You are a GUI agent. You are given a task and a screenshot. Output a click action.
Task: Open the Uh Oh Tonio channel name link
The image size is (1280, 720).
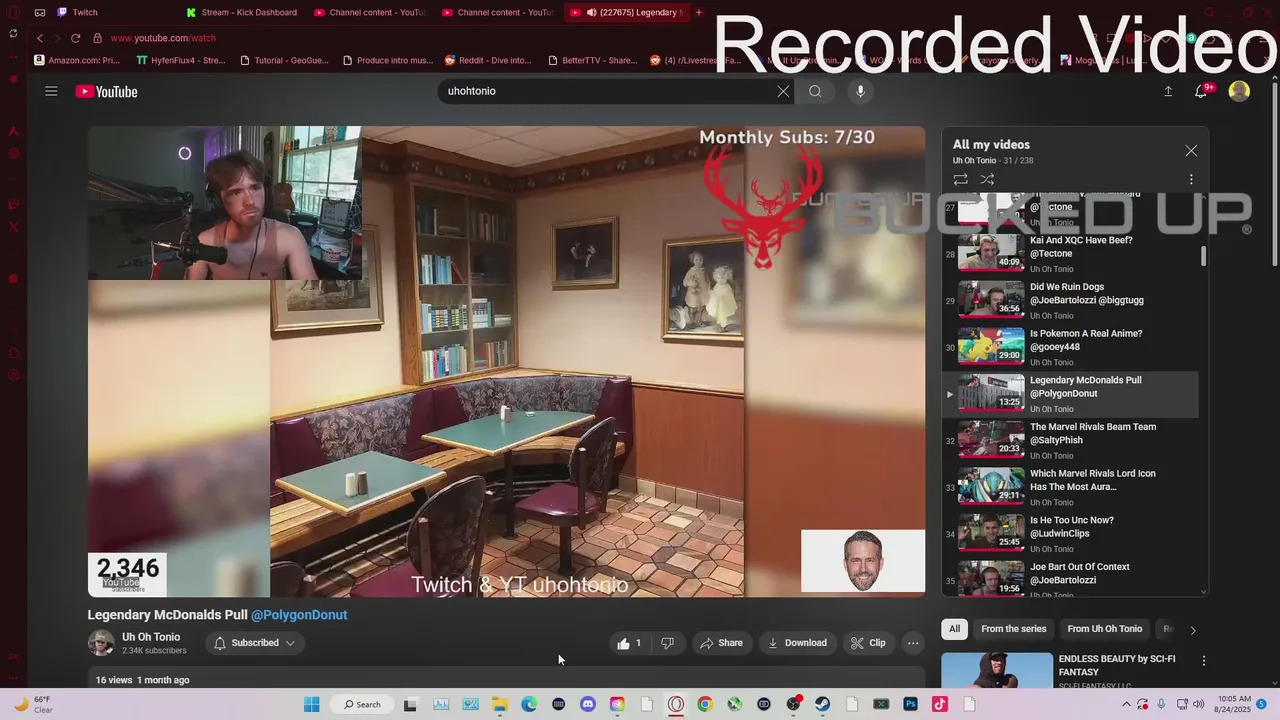coord(151,637)
